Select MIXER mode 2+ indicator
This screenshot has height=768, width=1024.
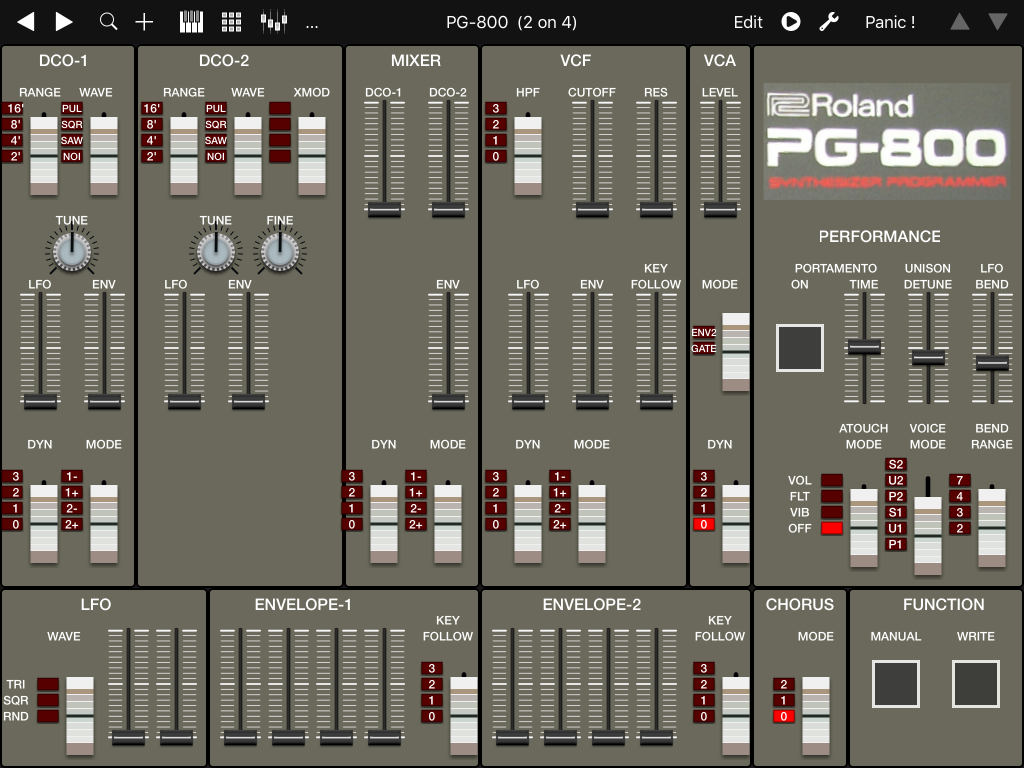[x=416, y=524]
